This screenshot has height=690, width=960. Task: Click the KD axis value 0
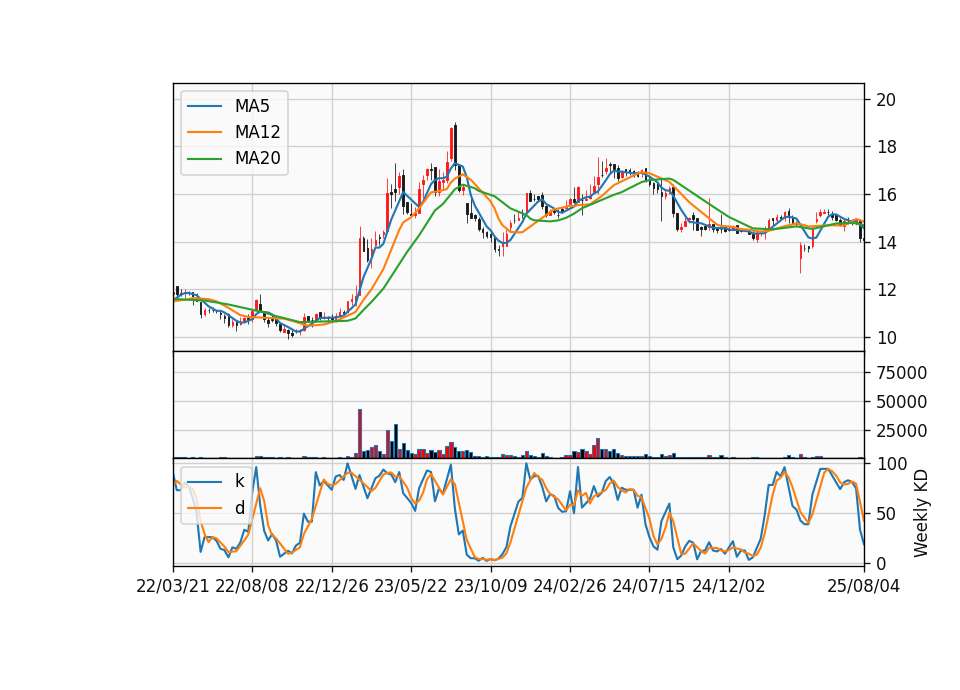click(x=881, y=563)
